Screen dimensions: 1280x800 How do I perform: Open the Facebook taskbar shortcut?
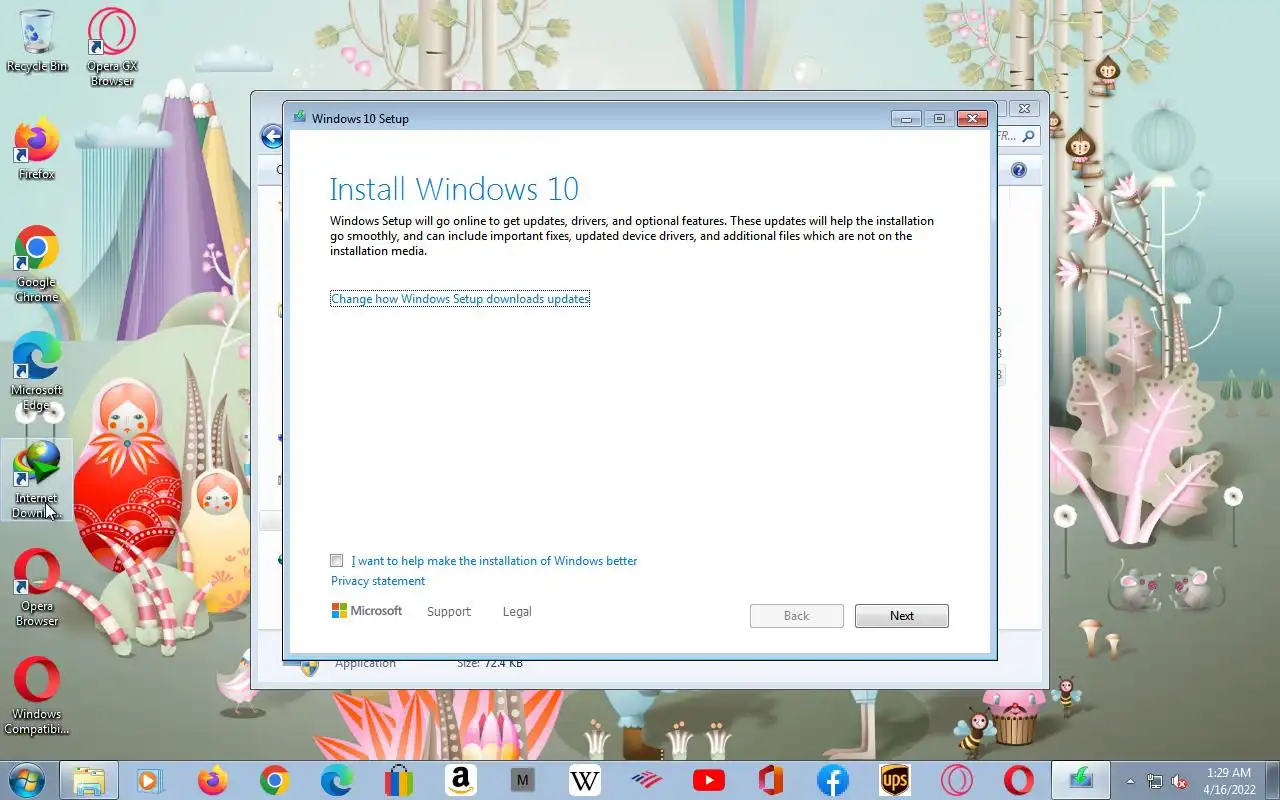point(832,780)
